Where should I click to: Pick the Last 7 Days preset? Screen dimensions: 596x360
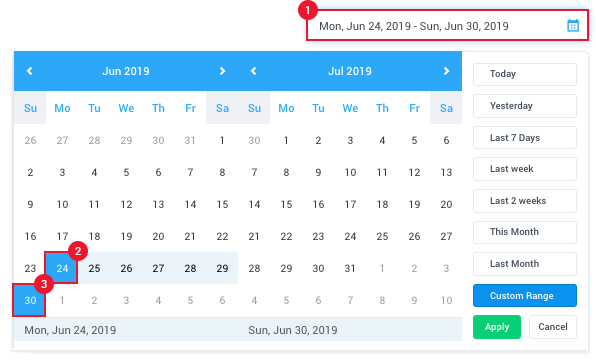point(525,138)
